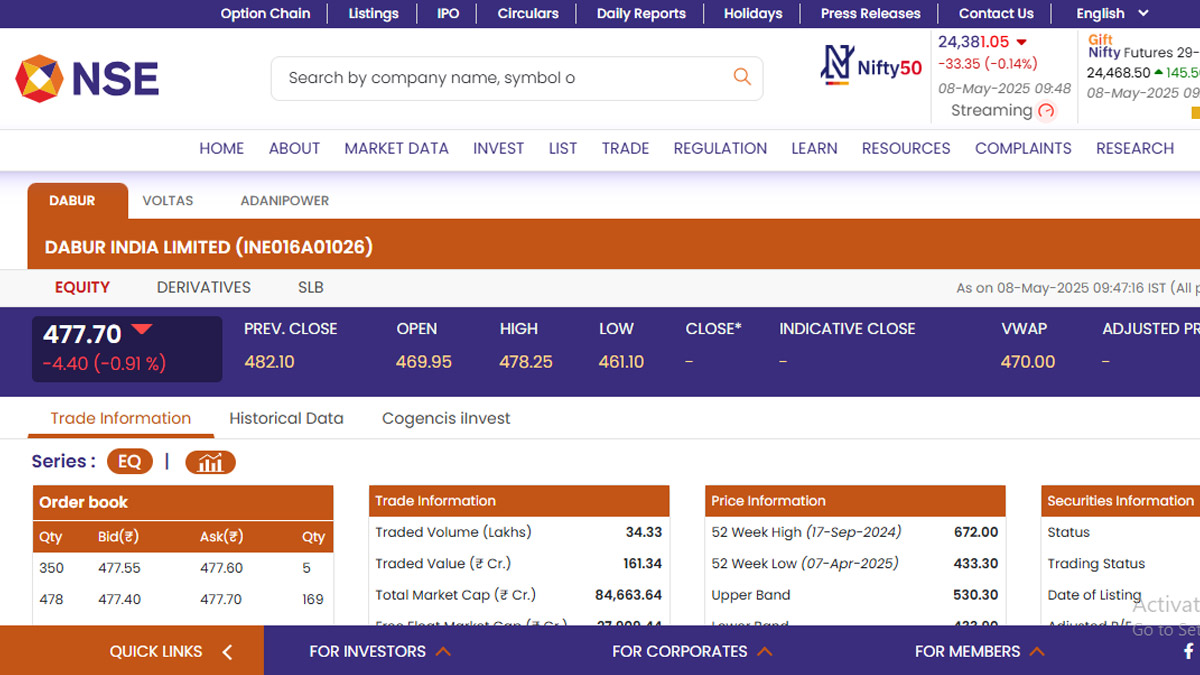Open the Press Releases link

click(x=870, y=14)
